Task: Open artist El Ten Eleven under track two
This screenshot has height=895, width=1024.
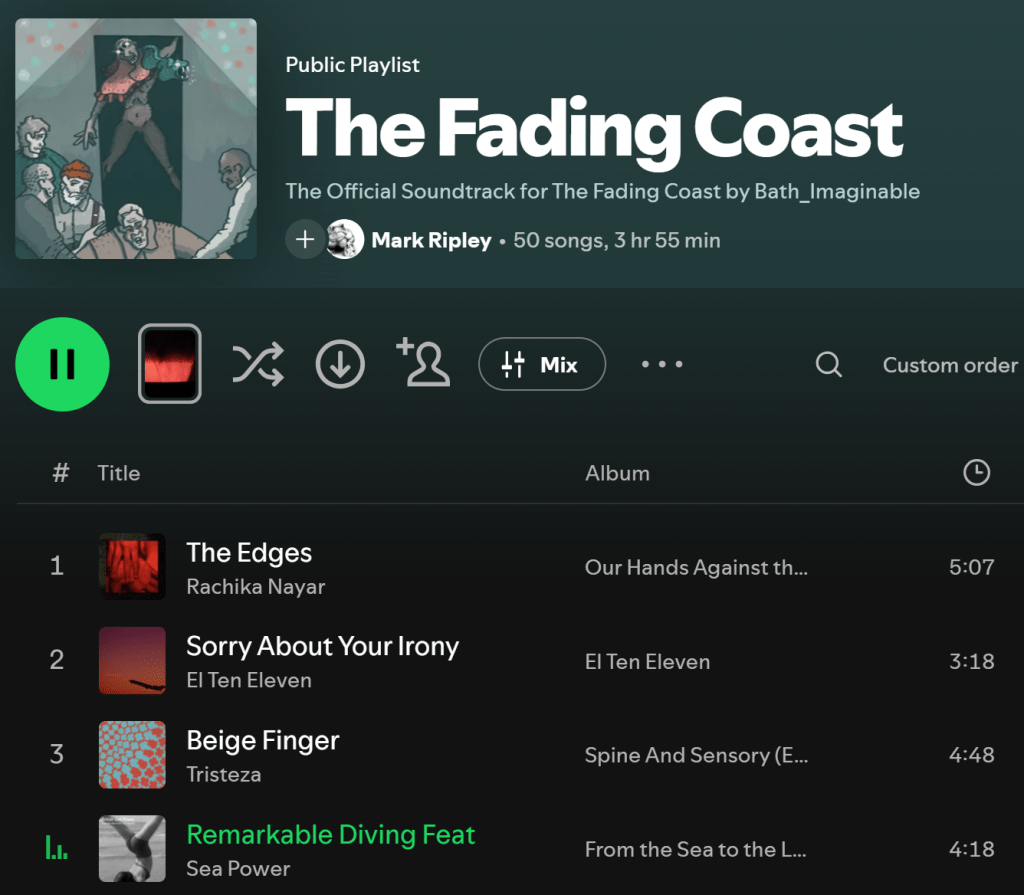Action: [249, 680]
